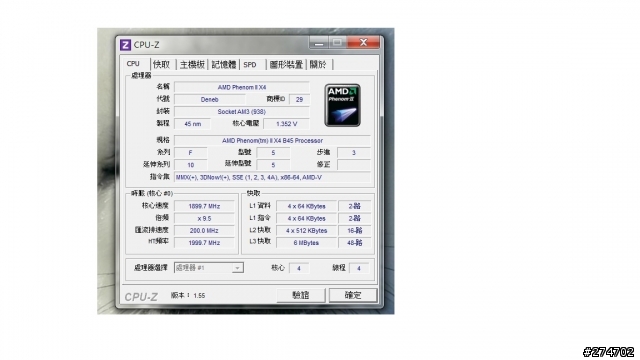Click the 驗證 button
The width and height of the screenshot is (640, 360).
click(301, 295)
